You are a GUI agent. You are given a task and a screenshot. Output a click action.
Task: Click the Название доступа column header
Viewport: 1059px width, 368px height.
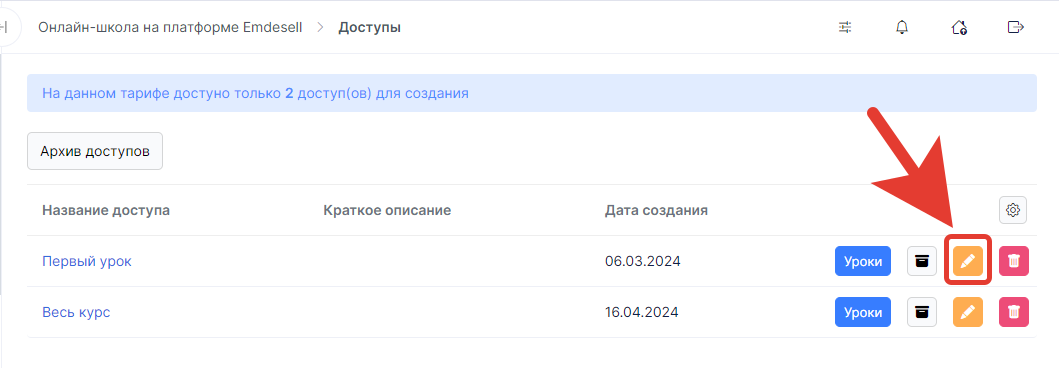tap(106, 210)
